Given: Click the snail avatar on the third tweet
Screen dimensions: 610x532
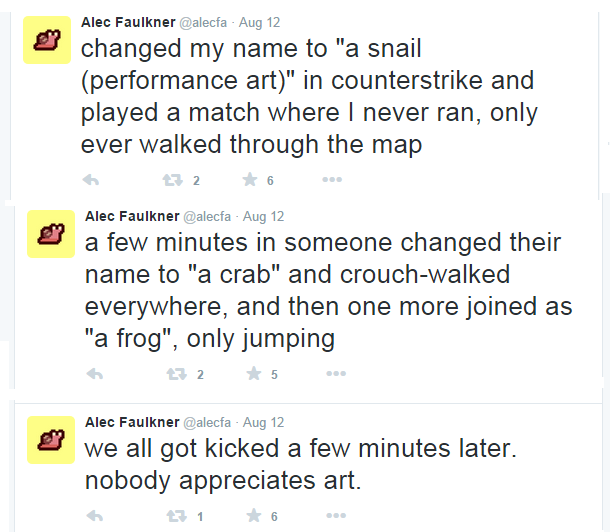Looking at the screenshot, I should tap(48, 439).
